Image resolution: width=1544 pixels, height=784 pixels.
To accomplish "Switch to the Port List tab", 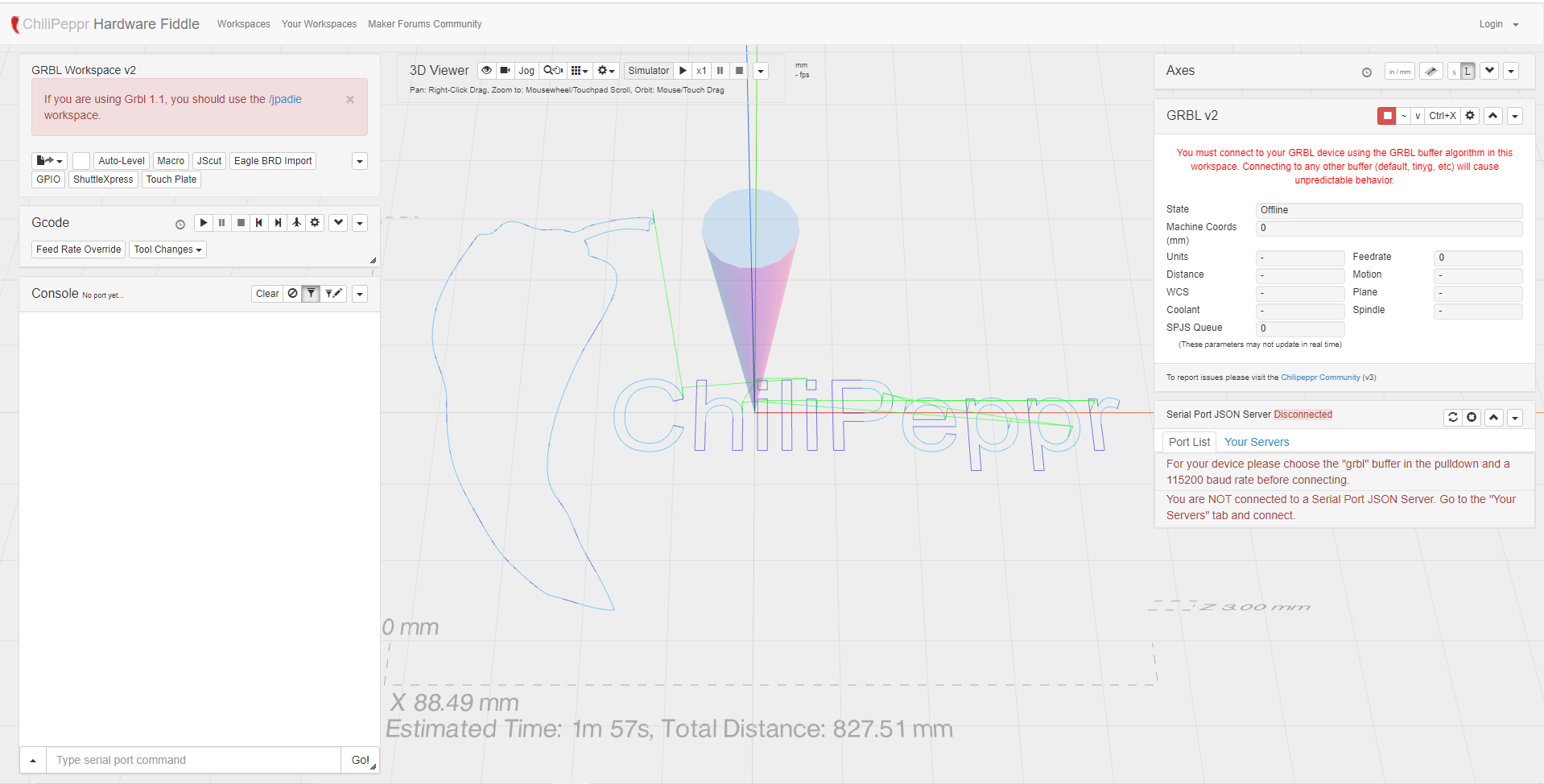I will coord(1189,442).
